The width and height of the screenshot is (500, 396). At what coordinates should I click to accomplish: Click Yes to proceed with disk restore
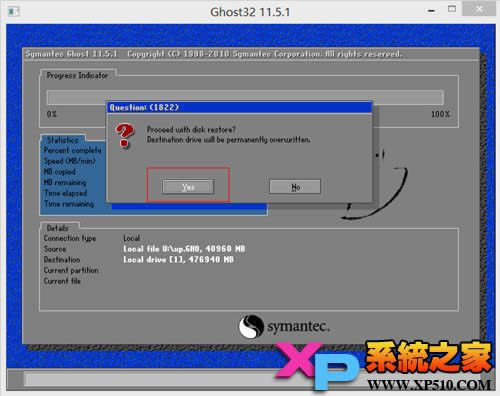[x=188, y=187]
